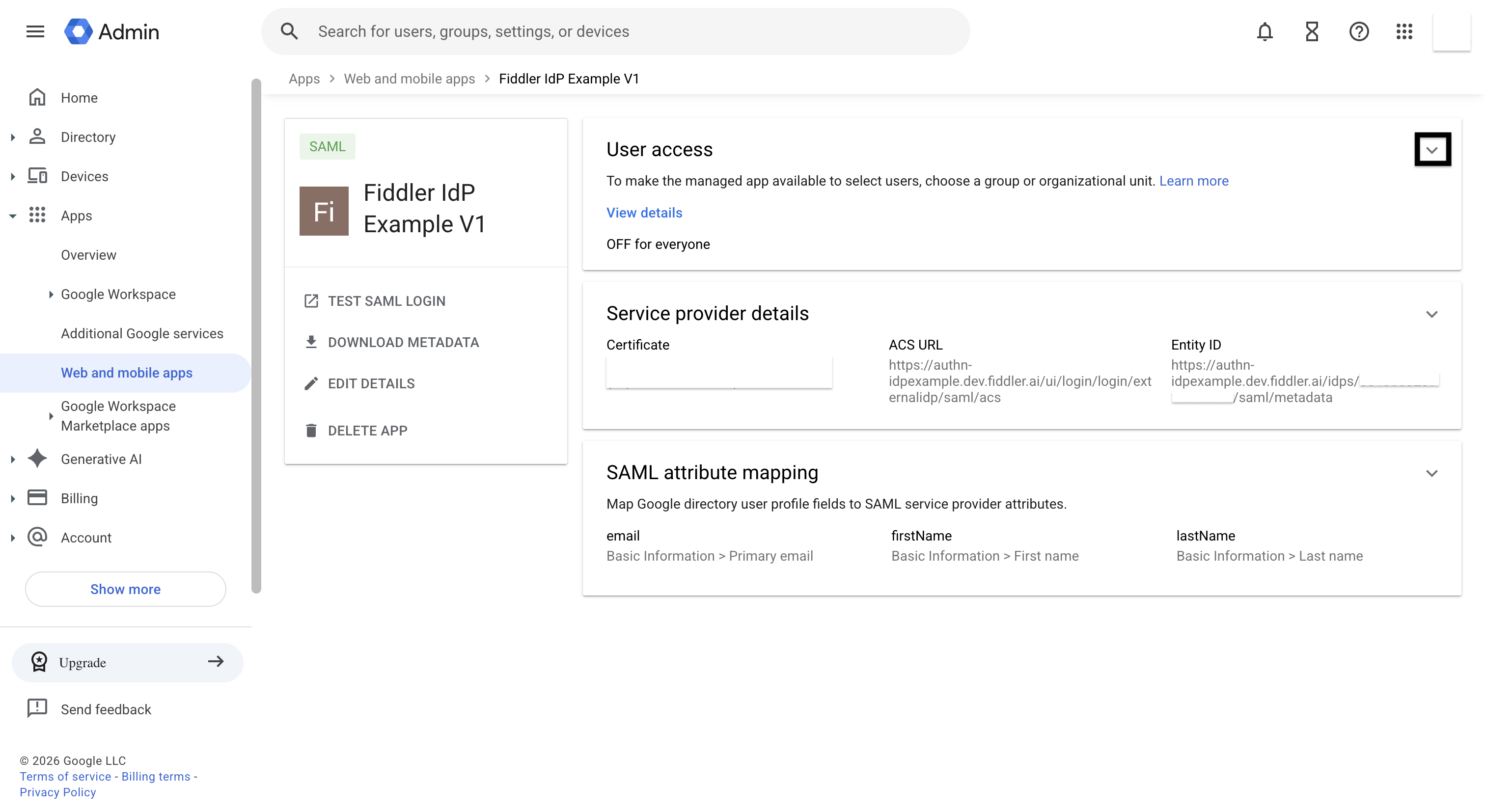1485x812 pixels.
Task: Click the Fi app avatar tile
Action: (324, 211)
